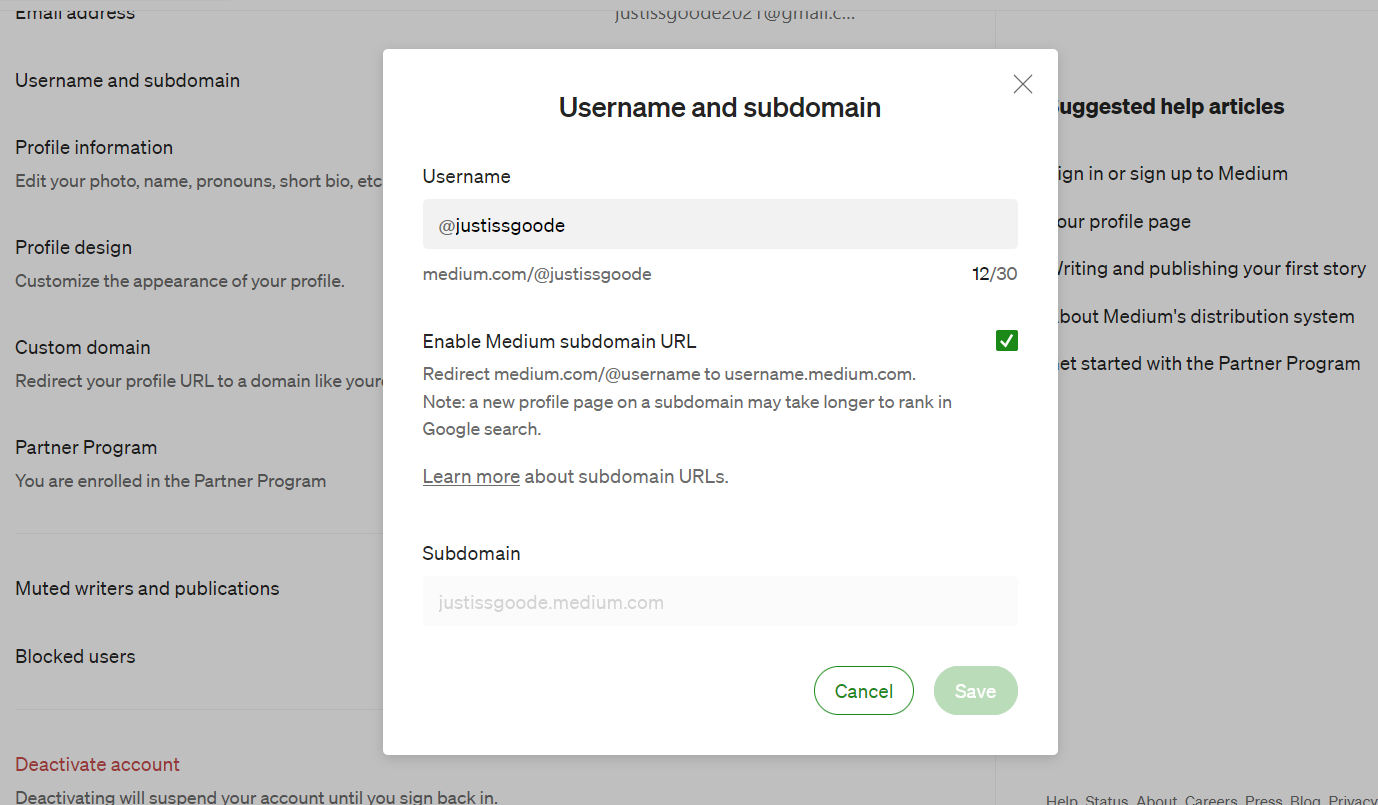Open the Help footer link
Screen dimensions: 1378x805
coord(1062,800)
